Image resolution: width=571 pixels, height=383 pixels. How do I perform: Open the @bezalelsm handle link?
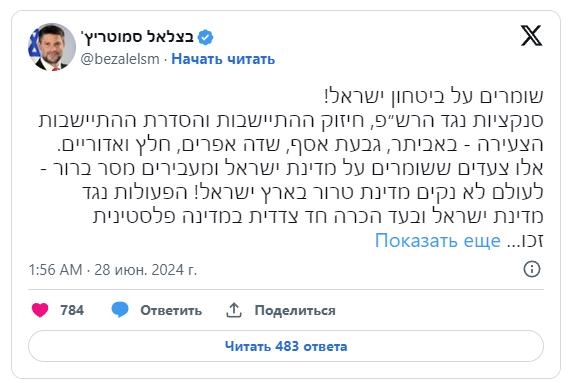tap(120, 59)
